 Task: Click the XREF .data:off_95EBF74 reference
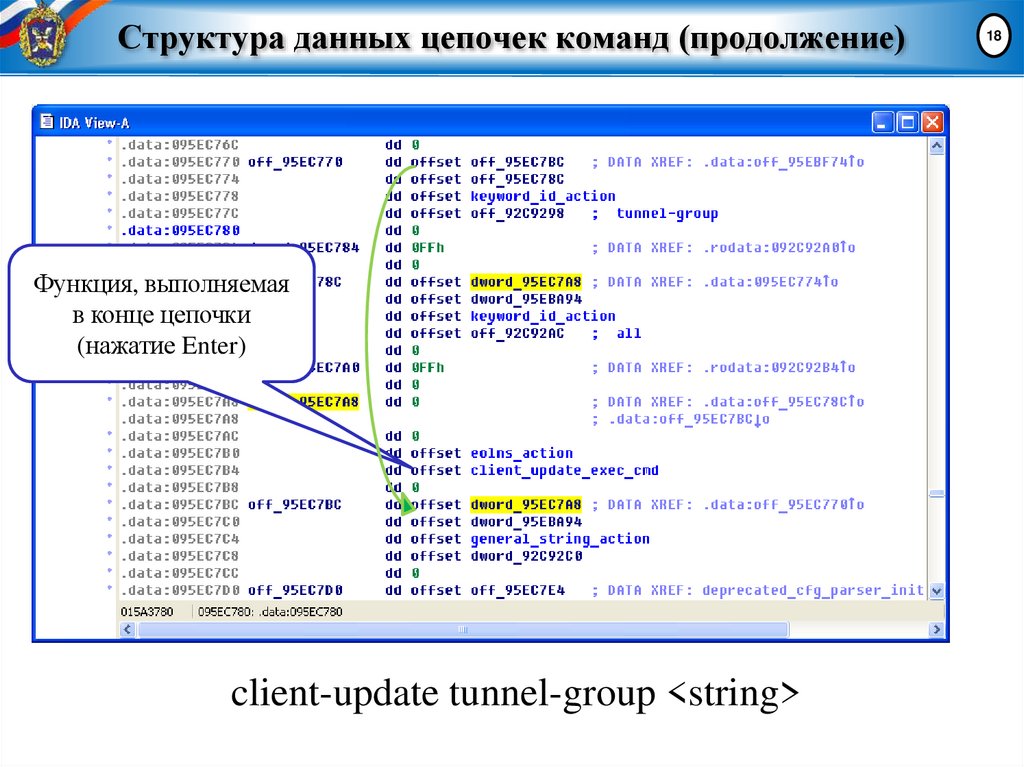[x=783, y=161]
